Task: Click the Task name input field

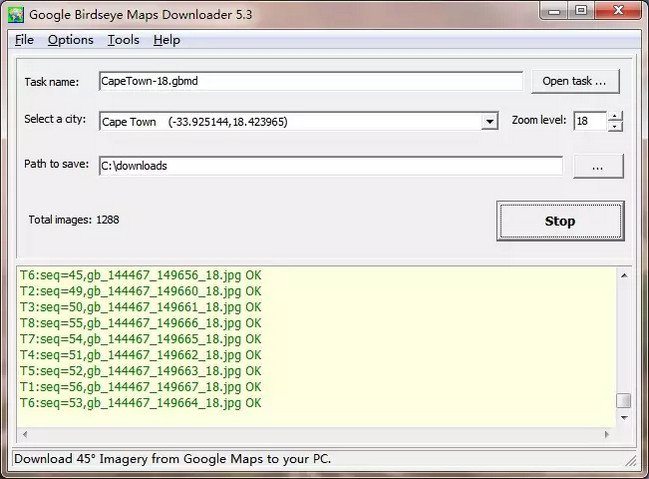Action: (x=311, y=81)
